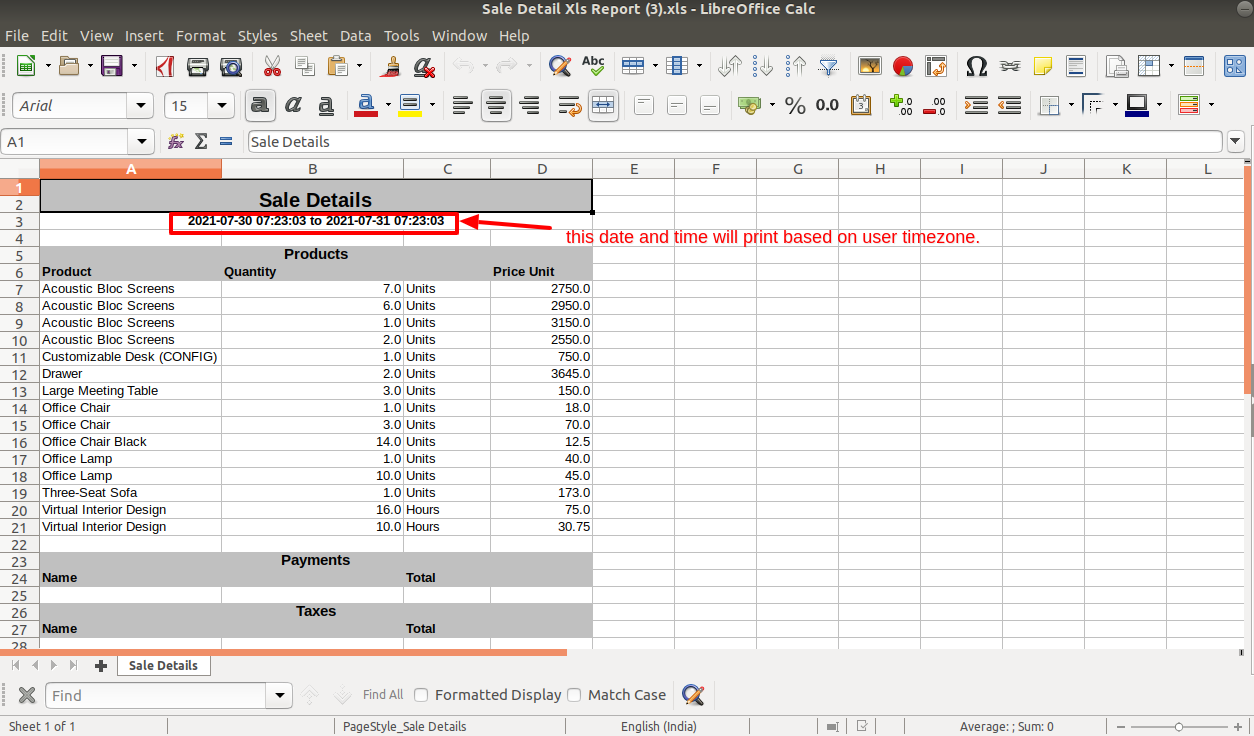Image resolution: width=1254 pixels, height=736 pixels.
Task: Clear direct formatting
Action: tap(424, 67)
